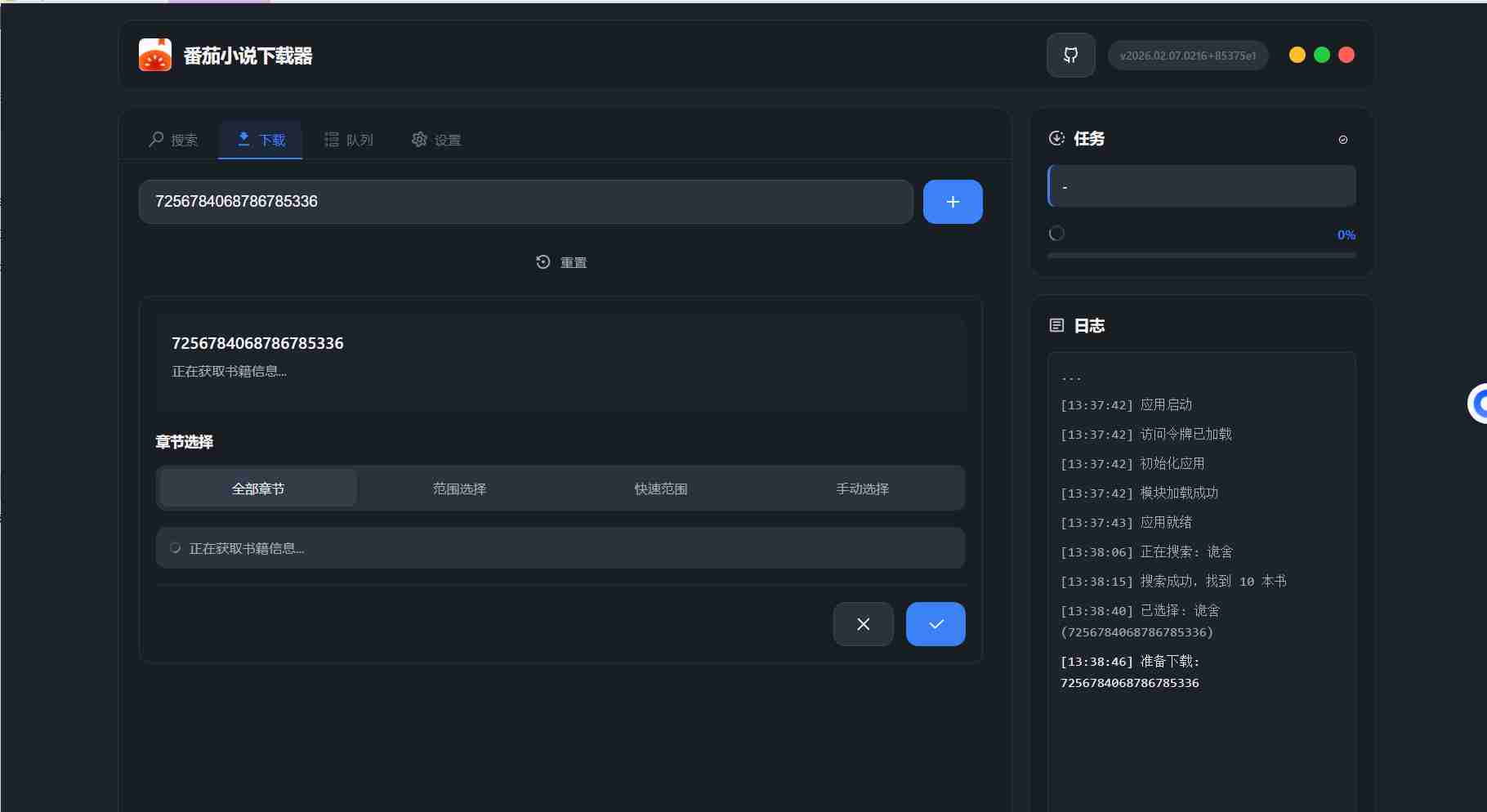Viewport: 1487px width, 812px height.
Task: Click the book ID input field
Action: 525,202
